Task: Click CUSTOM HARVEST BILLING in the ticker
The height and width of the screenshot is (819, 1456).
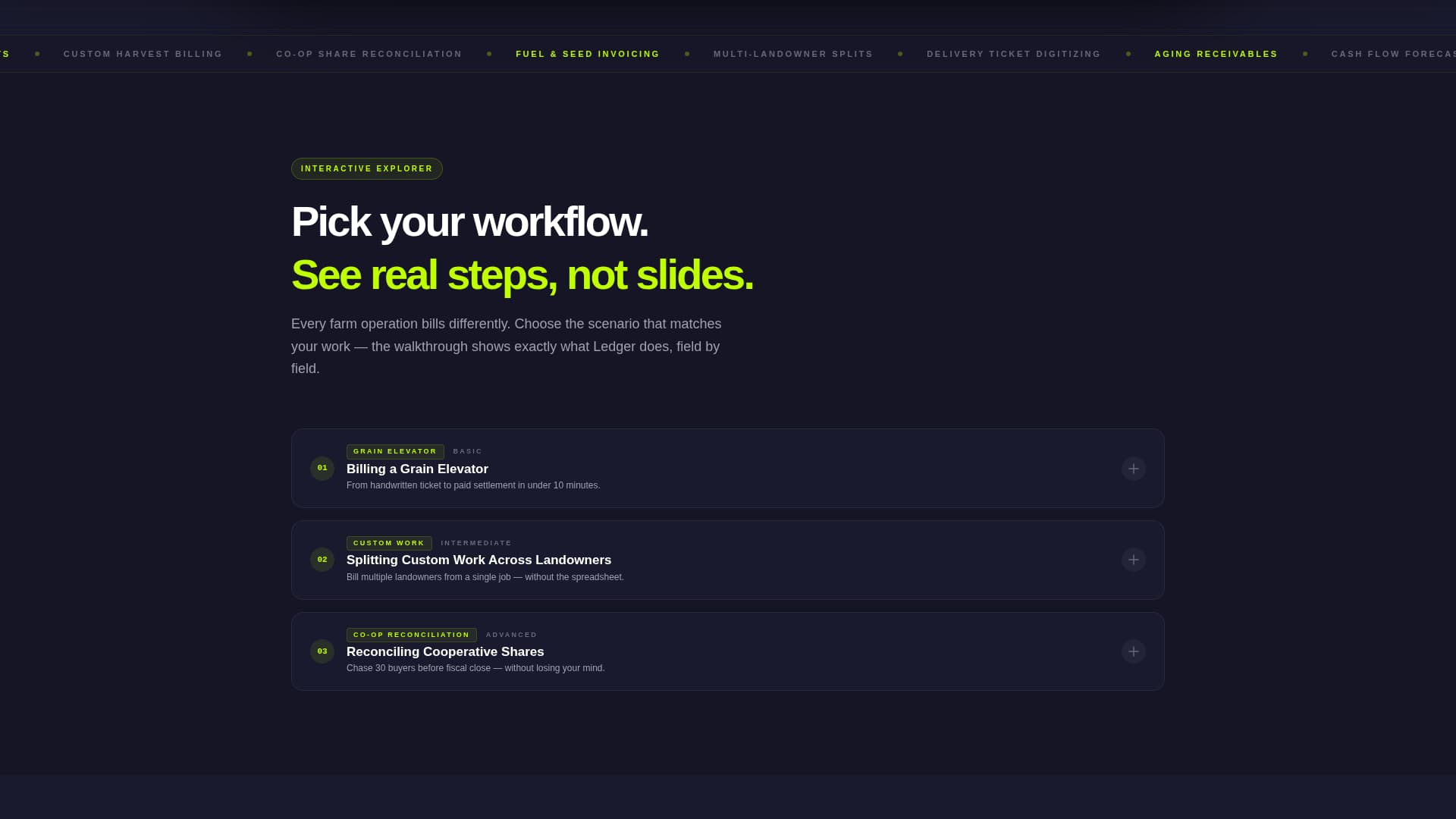Action: click(x=143, y=54)
